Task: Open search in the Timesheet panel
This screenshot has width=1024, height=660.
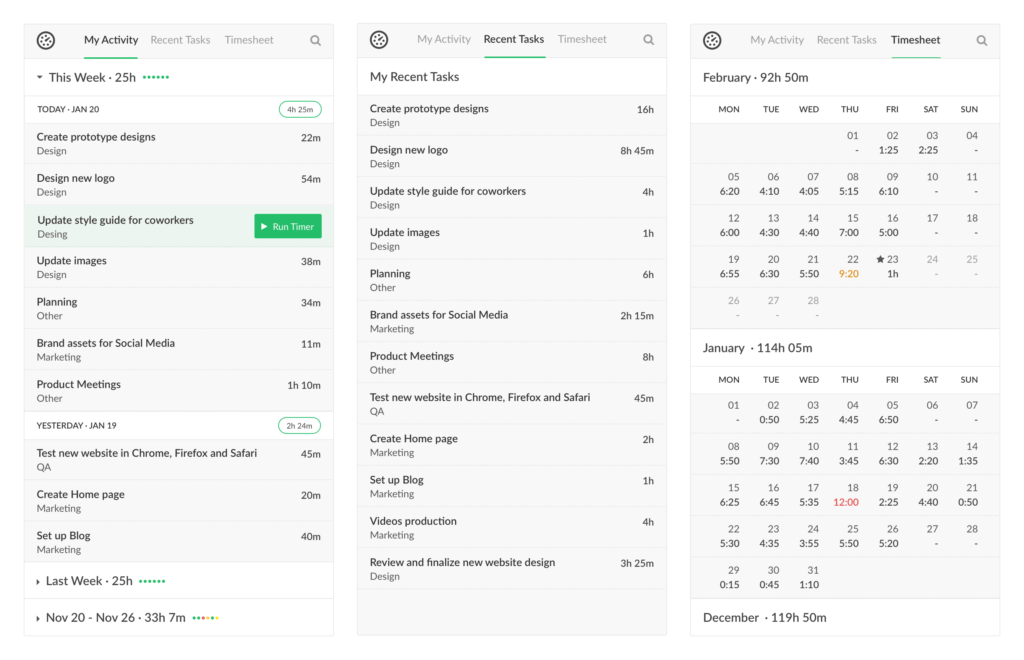Action: pos(981,40)
